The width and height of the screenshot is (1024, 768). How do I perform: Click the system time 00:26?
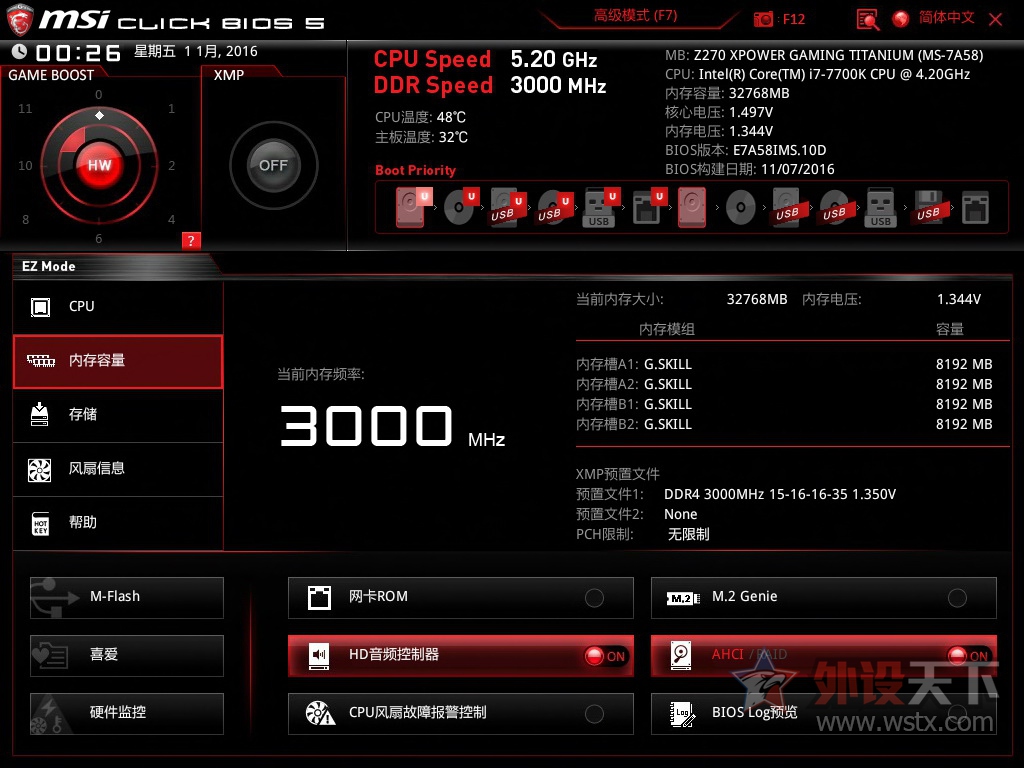pyautogui.click(x=78, y=52)
